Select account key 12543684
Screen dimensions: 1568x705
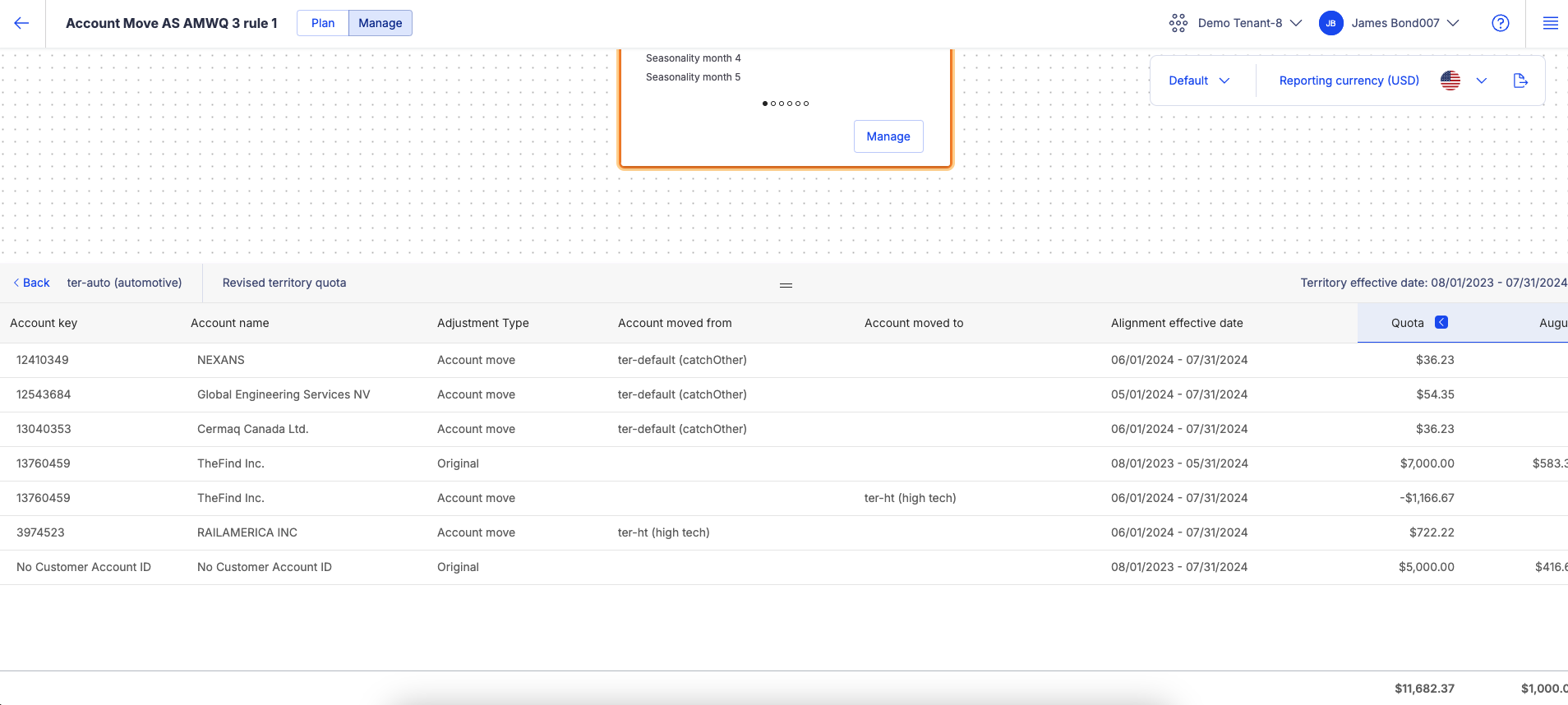point(44,394)
